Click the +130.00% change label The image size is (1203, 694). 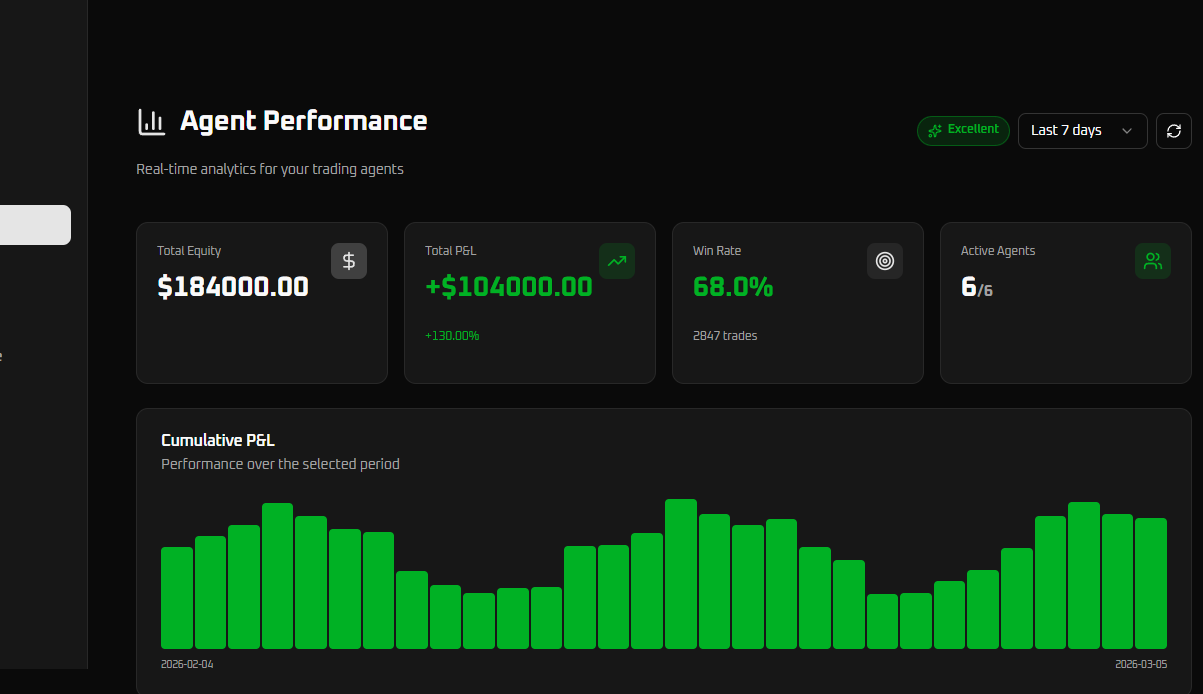coord(452,336)
